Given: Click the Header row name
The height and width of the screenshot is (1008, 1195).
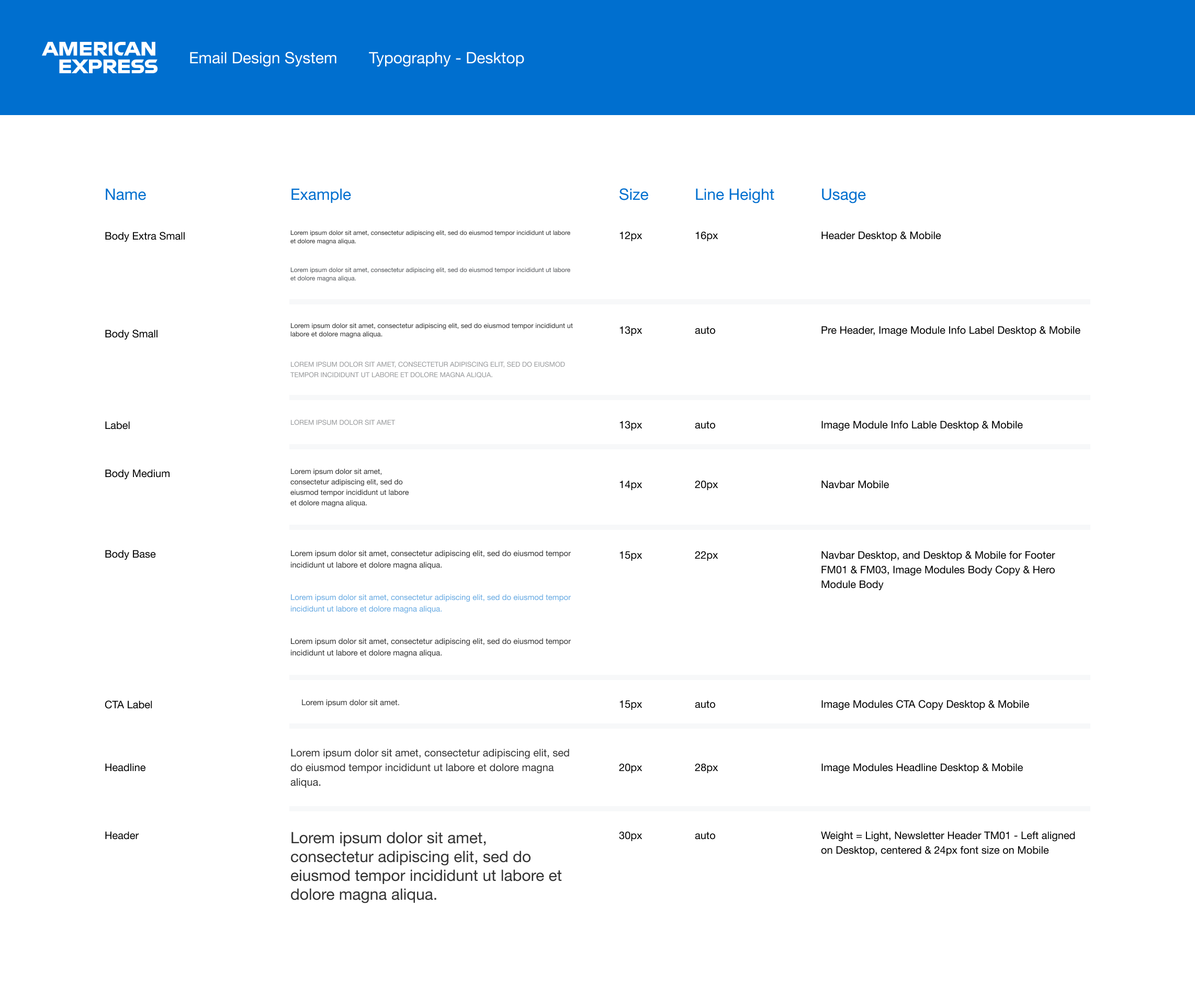Looking at the screenshot, I should (121, 835).
